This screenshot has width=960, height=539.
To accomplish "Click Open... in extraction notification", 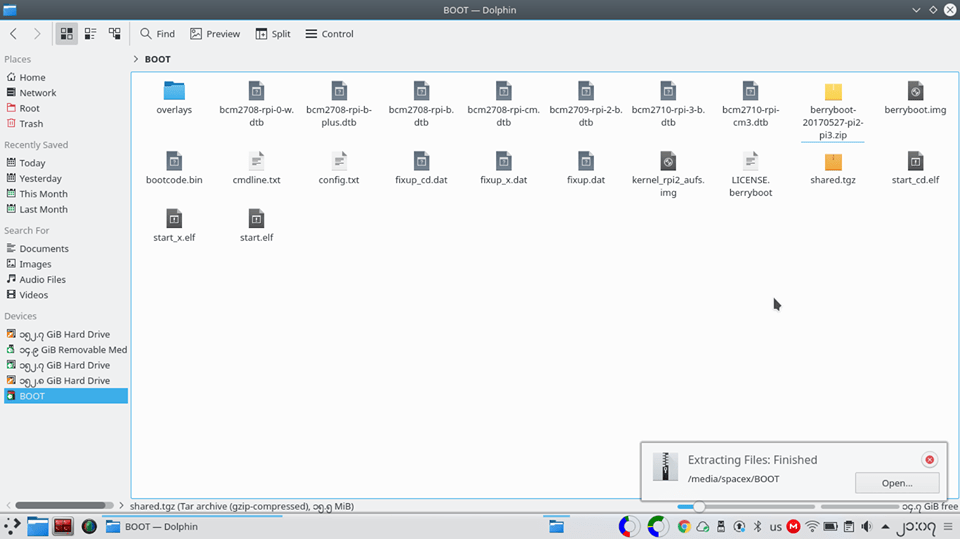I will [897, 483].
